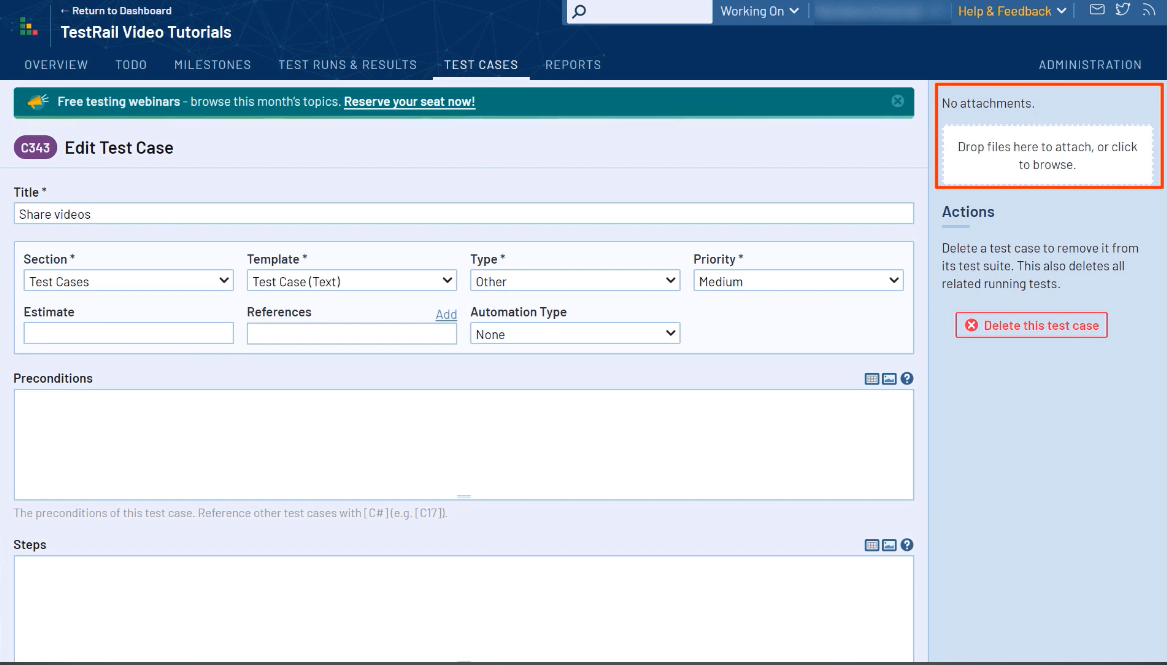Click the RSS feed icon
Screen dimensions: 1167x665
click(1149, 11)
